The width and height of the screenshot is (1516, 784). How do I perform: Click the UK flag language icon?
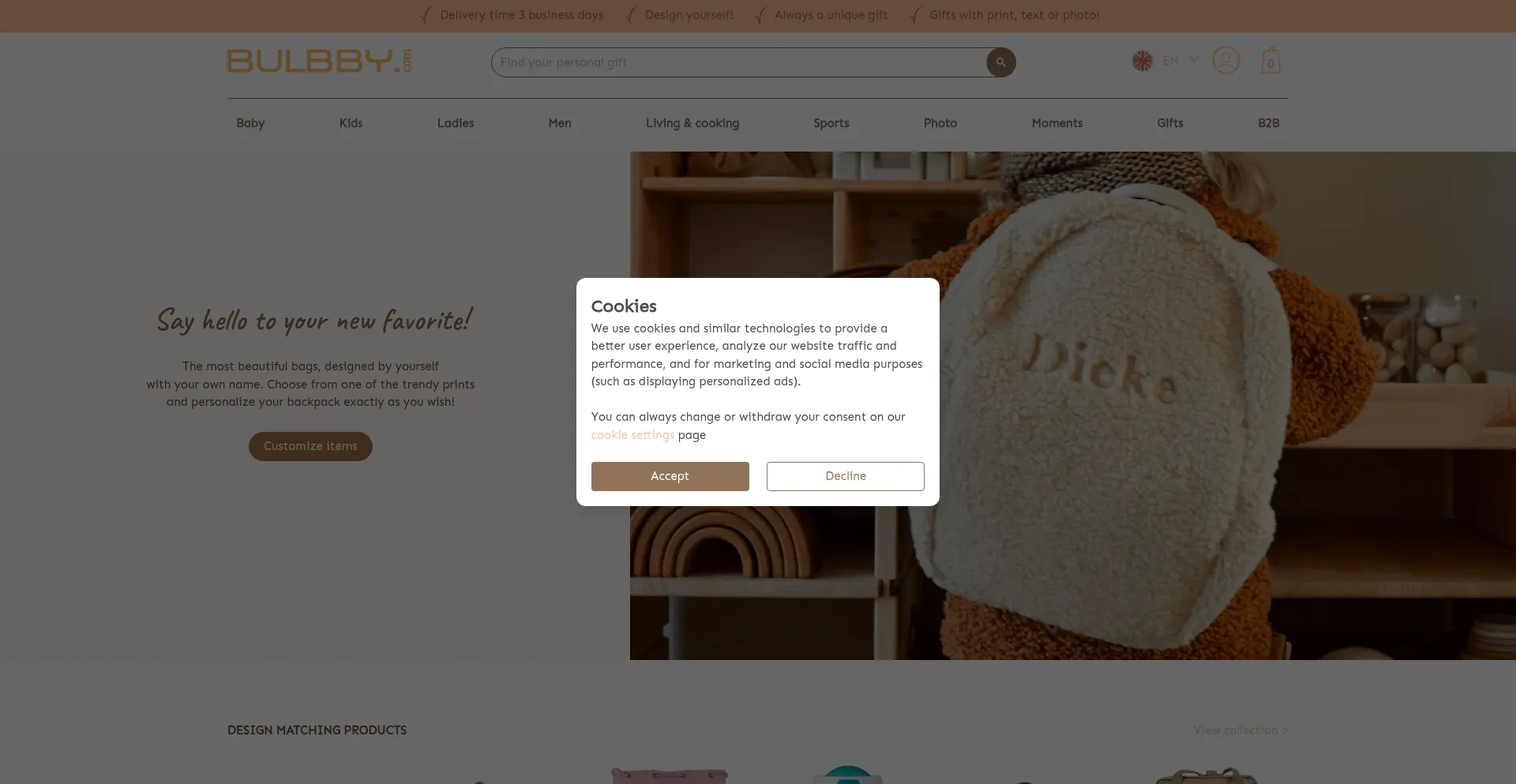1142,61
